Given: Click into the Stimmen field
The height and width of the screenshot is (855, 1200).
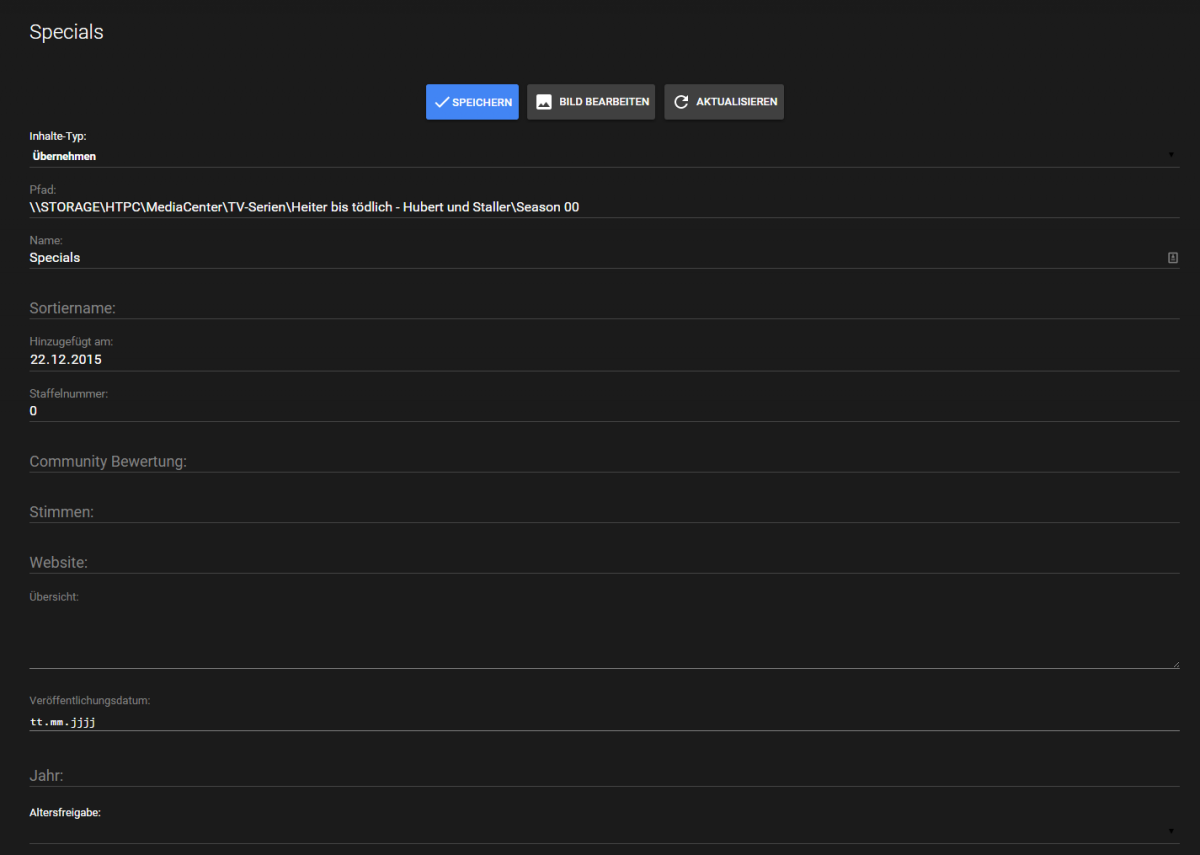Looking at the screenshot, I should pos(604,511).
